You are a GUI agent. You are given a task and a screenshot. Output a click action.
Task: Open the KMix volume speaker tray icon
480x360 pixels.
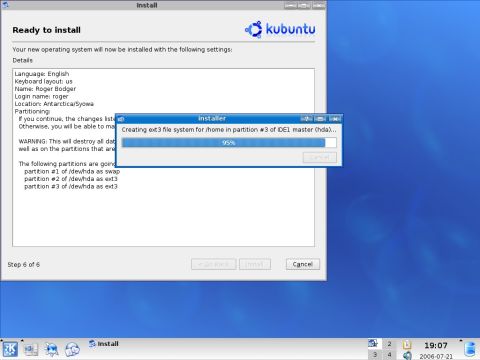pyautogui.click(x=407, y=355)
